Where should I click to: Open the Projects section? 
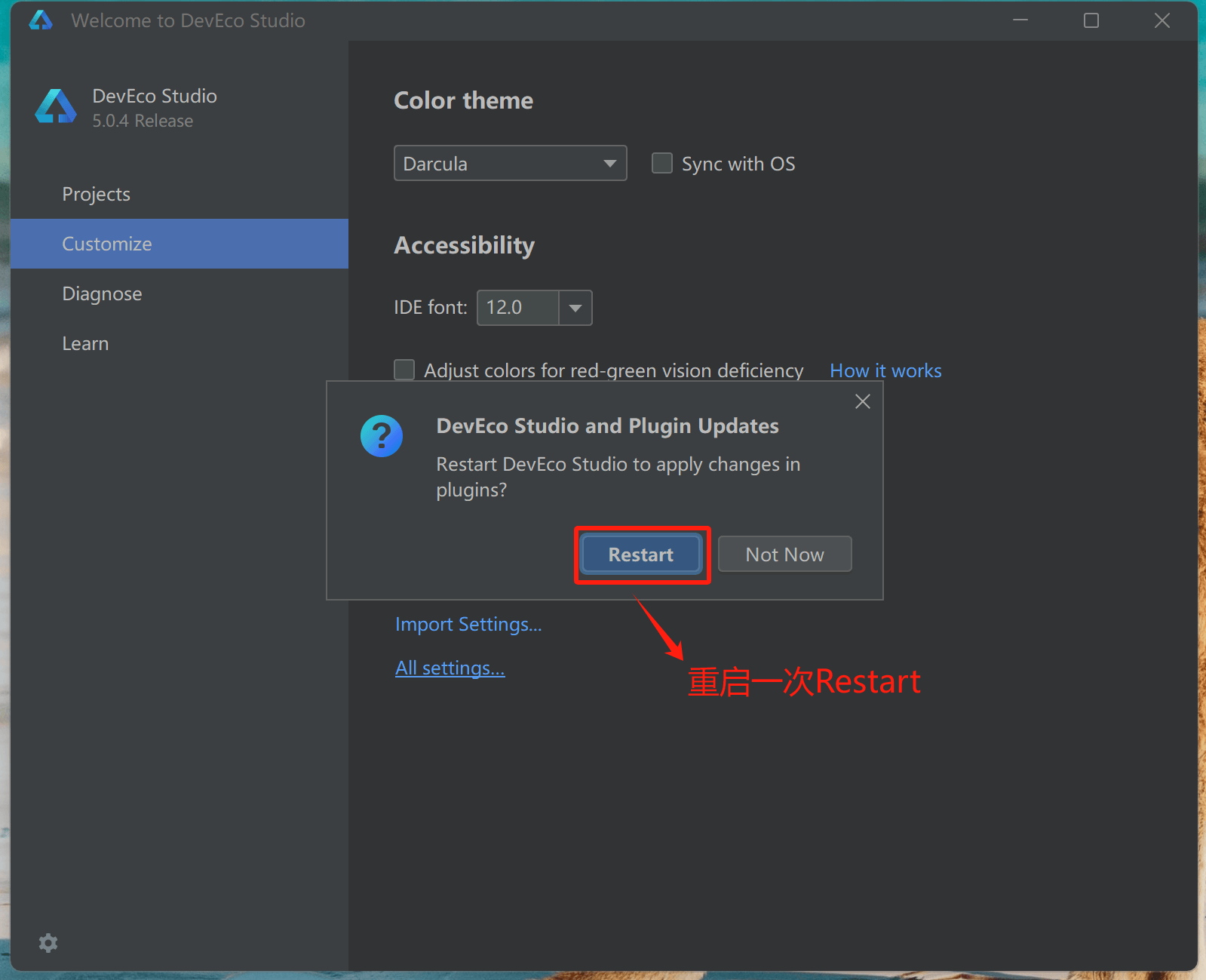coord(180,194)
